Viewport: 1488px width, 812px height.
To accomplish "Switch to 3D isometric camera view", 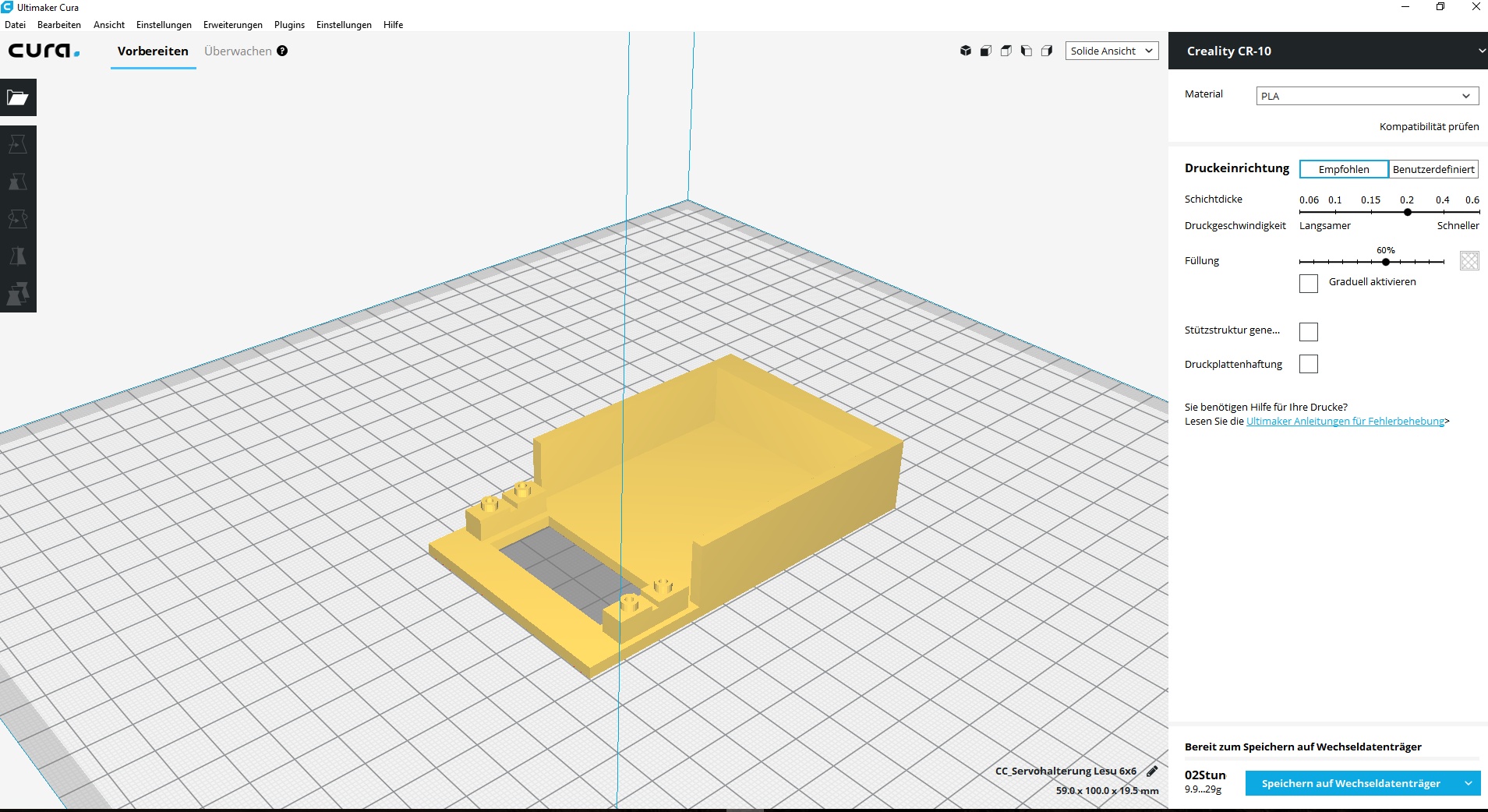I will (966, 51).
